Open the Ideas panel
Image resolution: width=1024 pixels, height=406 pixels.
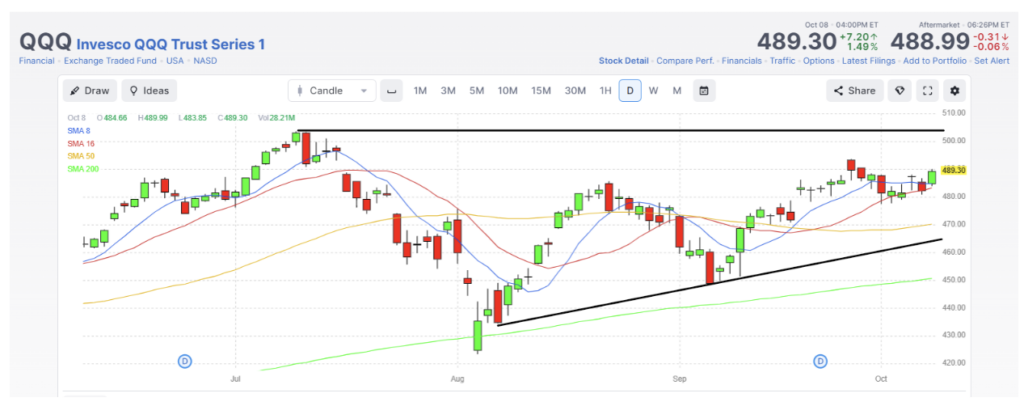click(x=150, y=91)
